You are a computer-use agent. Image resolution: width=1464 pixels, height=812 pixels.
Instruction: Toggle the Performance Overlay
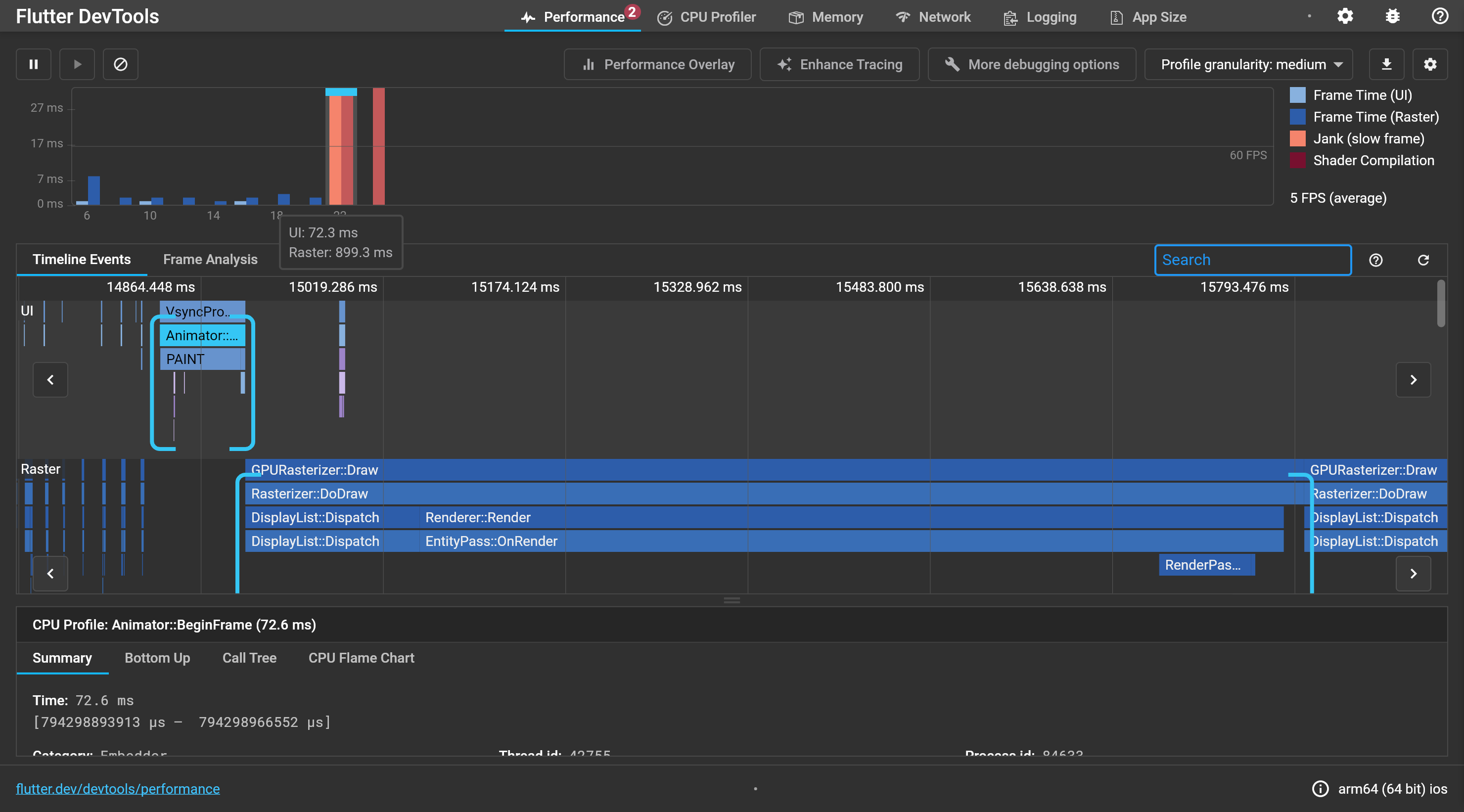coord(657,64)
